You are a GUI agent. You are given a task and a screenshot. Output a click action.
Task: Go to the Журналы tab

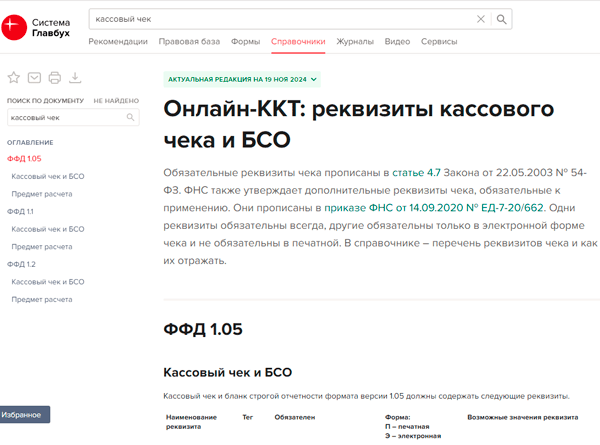point(355,42)
